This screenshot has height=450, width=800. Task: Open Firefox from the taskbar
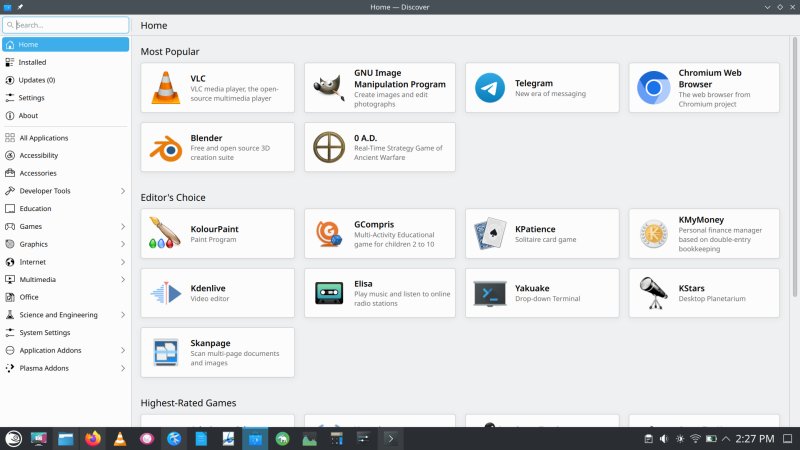tap(93, 439)
